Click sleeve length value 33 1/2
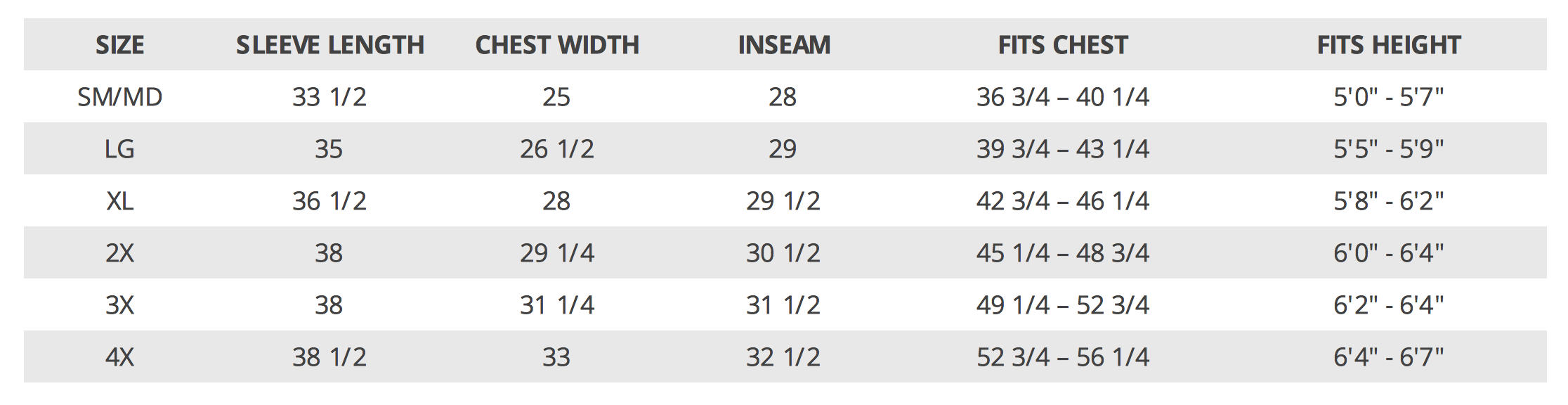 tap(329, 97)
